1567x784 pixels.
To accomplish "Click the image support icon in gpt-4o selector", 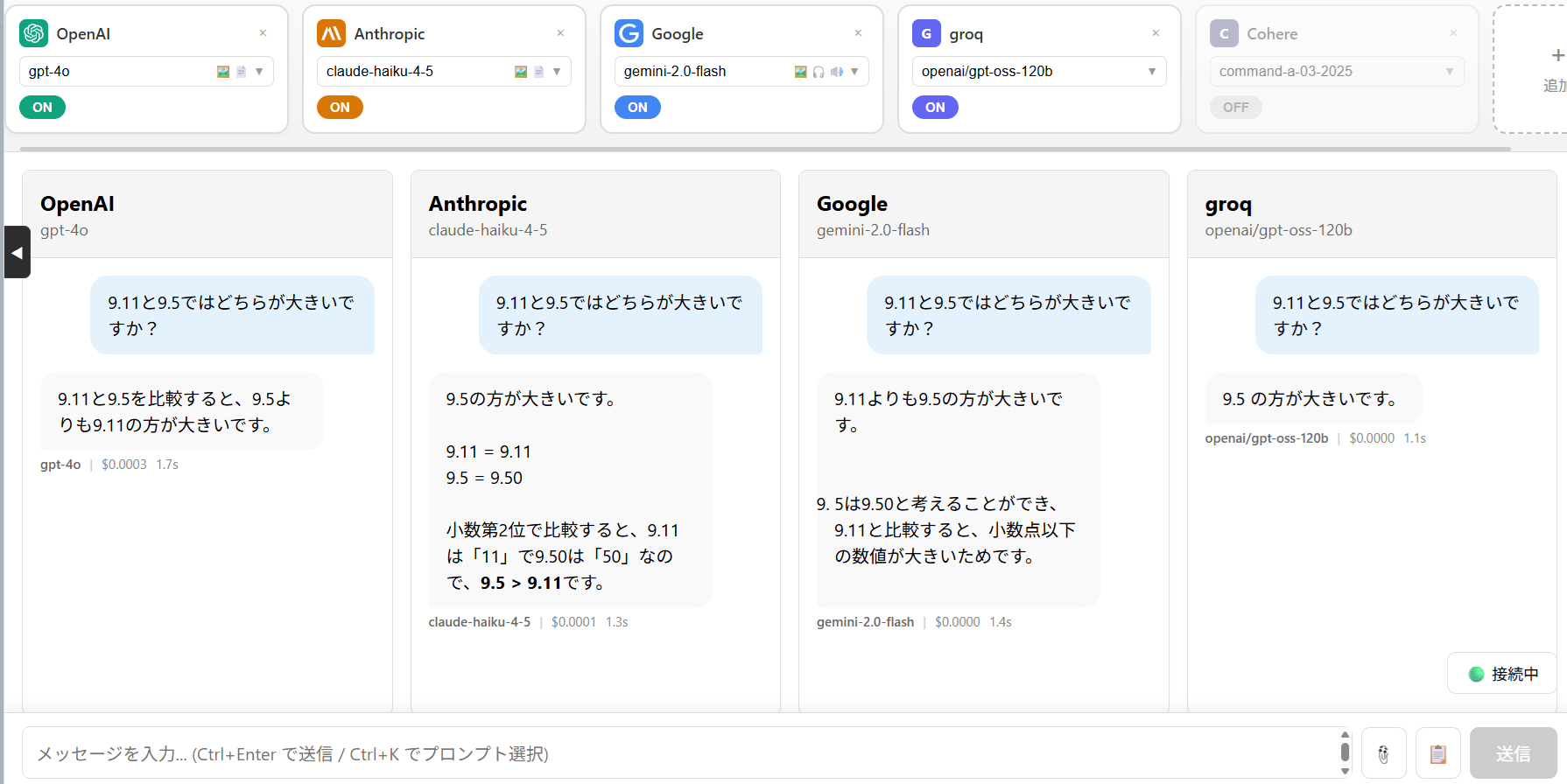I will tap(223, 72).
